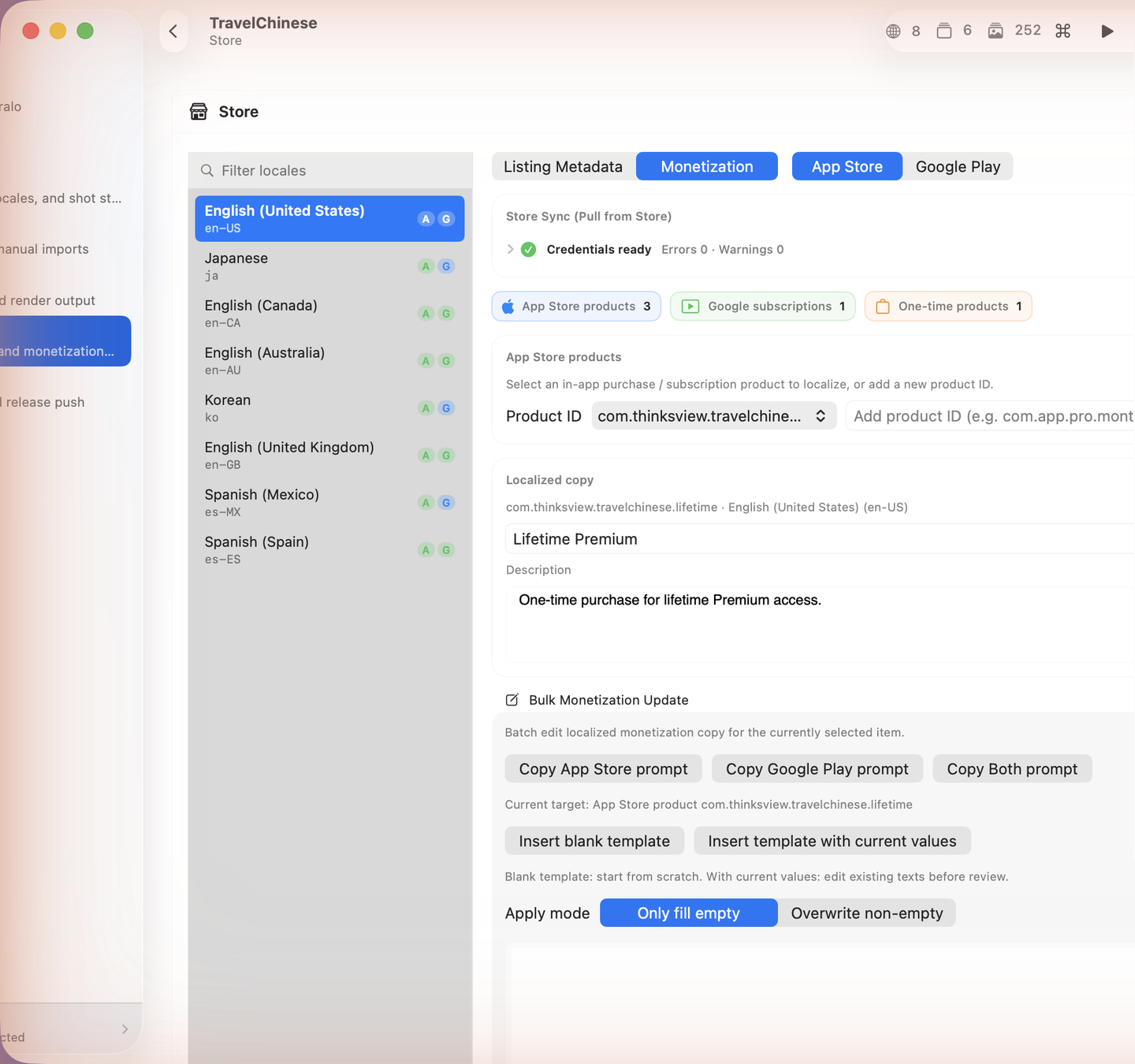The width and height of the screenshot is (1135, 1064).
Task: Select the Google Play platform tab
Action: click(x=958, y=166)
